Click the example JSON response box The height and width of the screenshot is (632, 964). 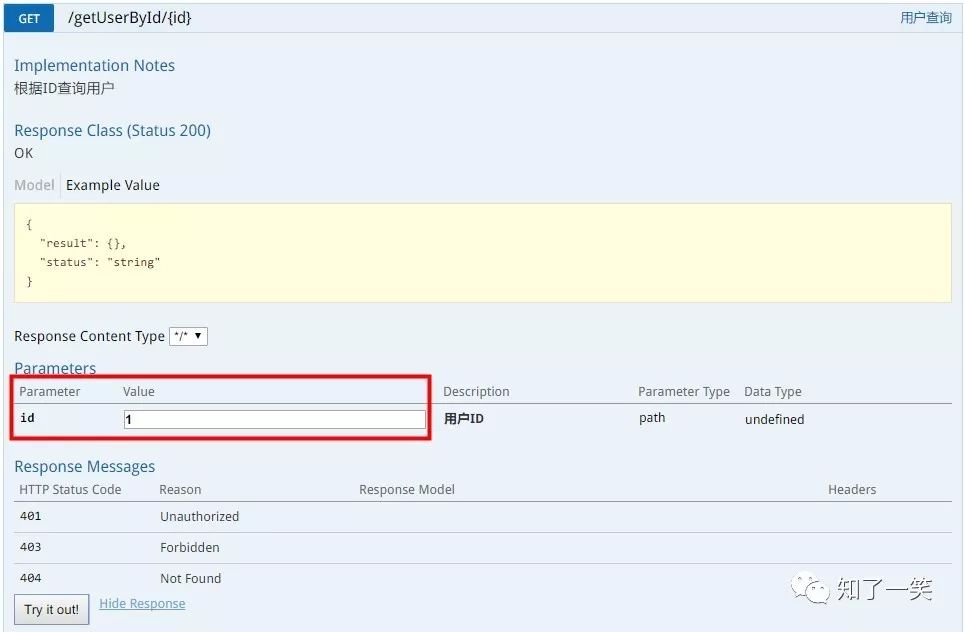tap(483, 253)
